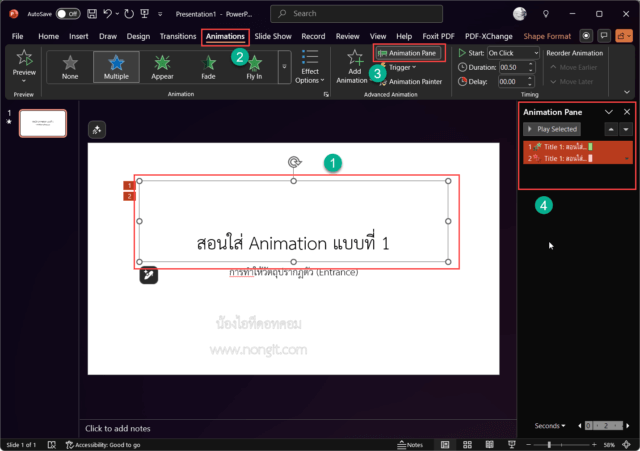Select animation entry 1 Title 1
Image resolution: width=640 pixels, height=451 pixels.
coord(578,147)
